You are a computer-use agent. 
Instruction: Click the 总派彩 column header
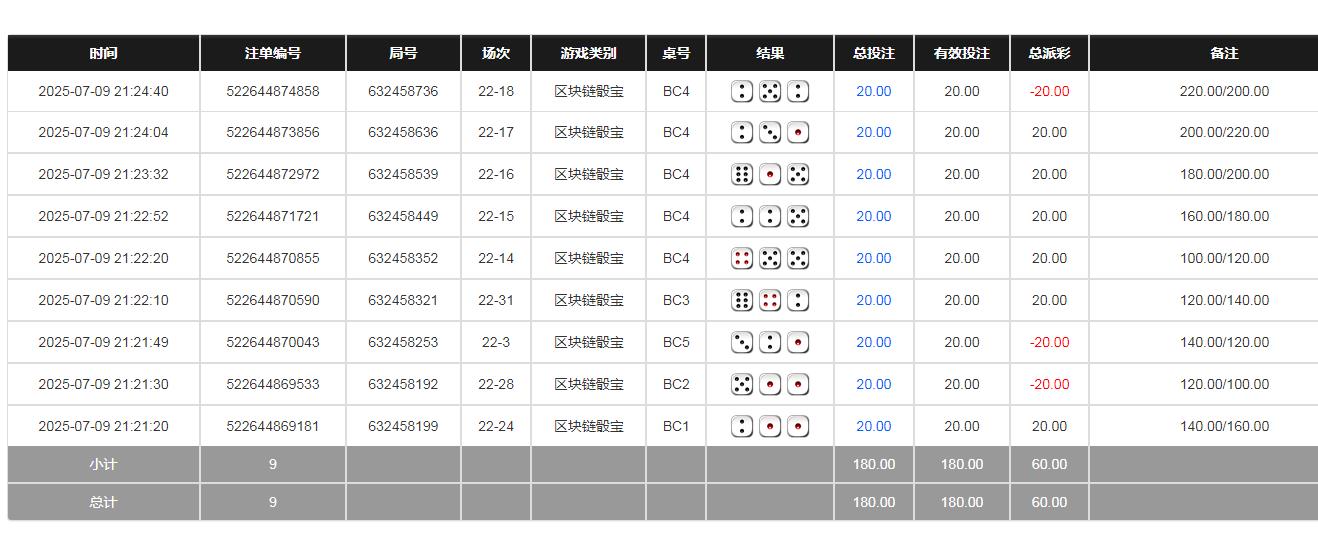point(1049,53)
